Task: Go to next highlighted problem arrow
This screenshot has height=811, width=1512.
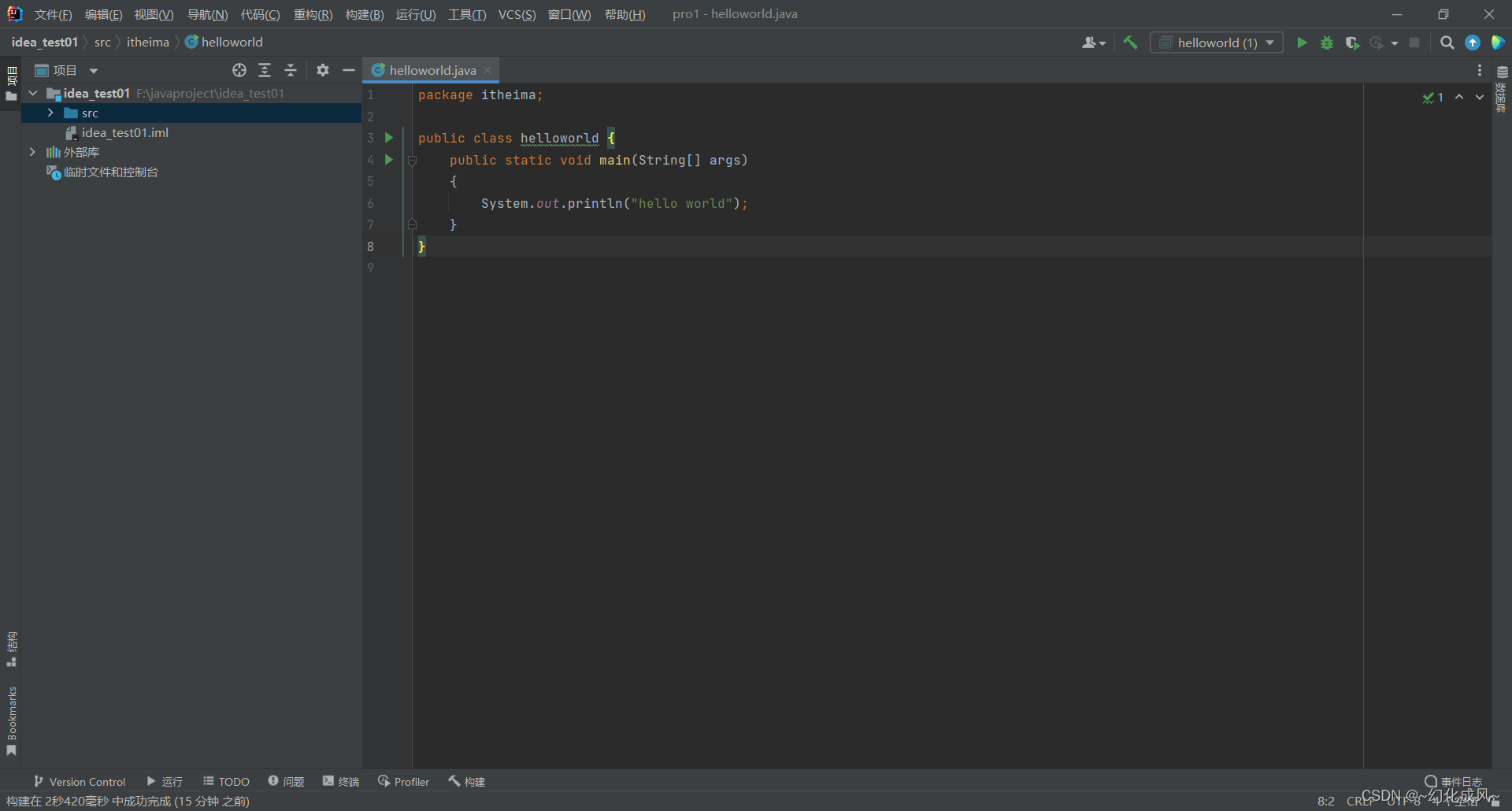Action: coord(1480,97)
